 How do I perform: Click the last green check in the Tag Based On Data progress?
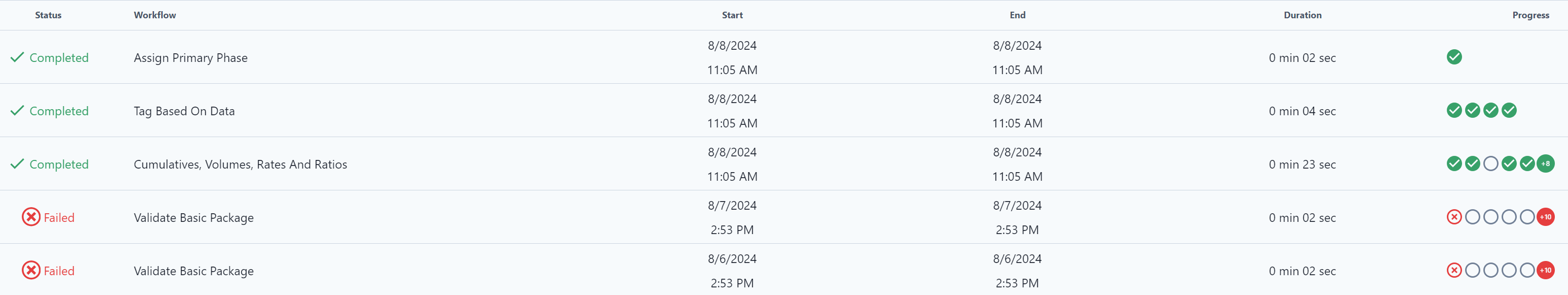(x=1508, y=110)
